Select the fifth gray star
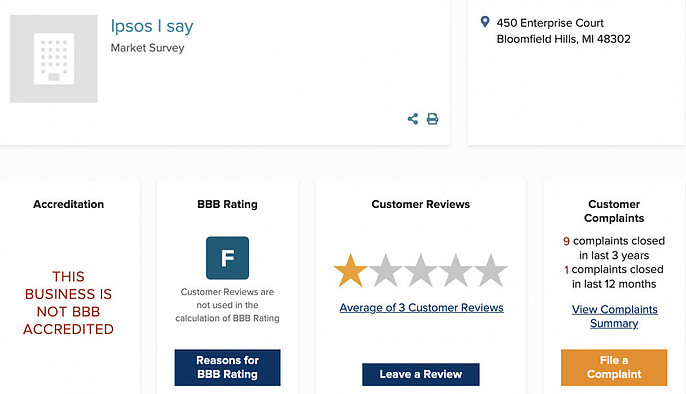The width and height of the screenshot is (686, 394). coord(490,271)
